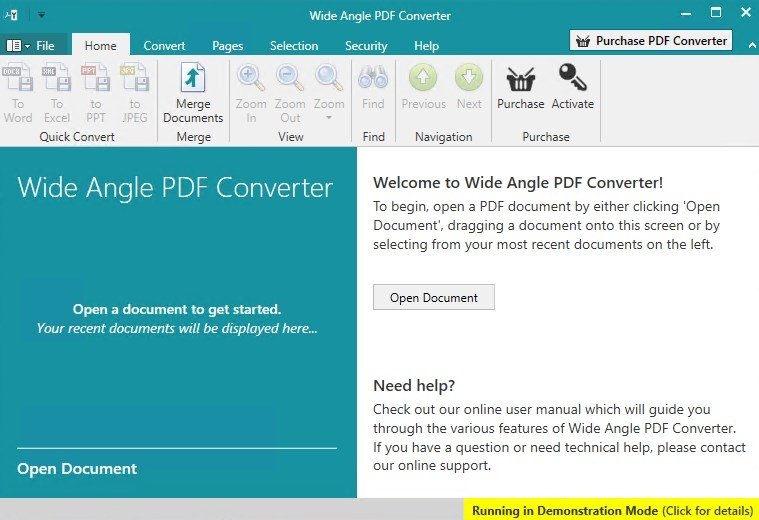This screenshot has width=759, height=520.
Task: Switch to the Pages tab
Action: [228, 46]
